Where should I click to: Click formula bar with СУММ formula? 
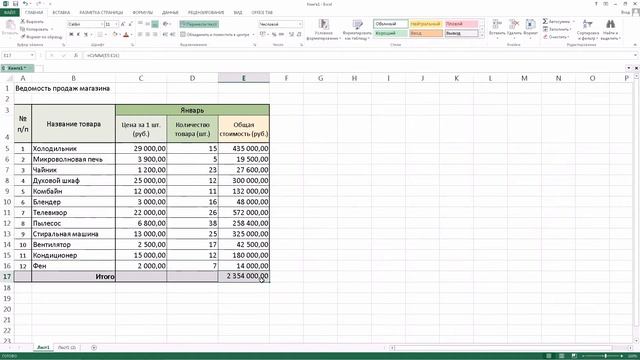(x=359, y=55)
